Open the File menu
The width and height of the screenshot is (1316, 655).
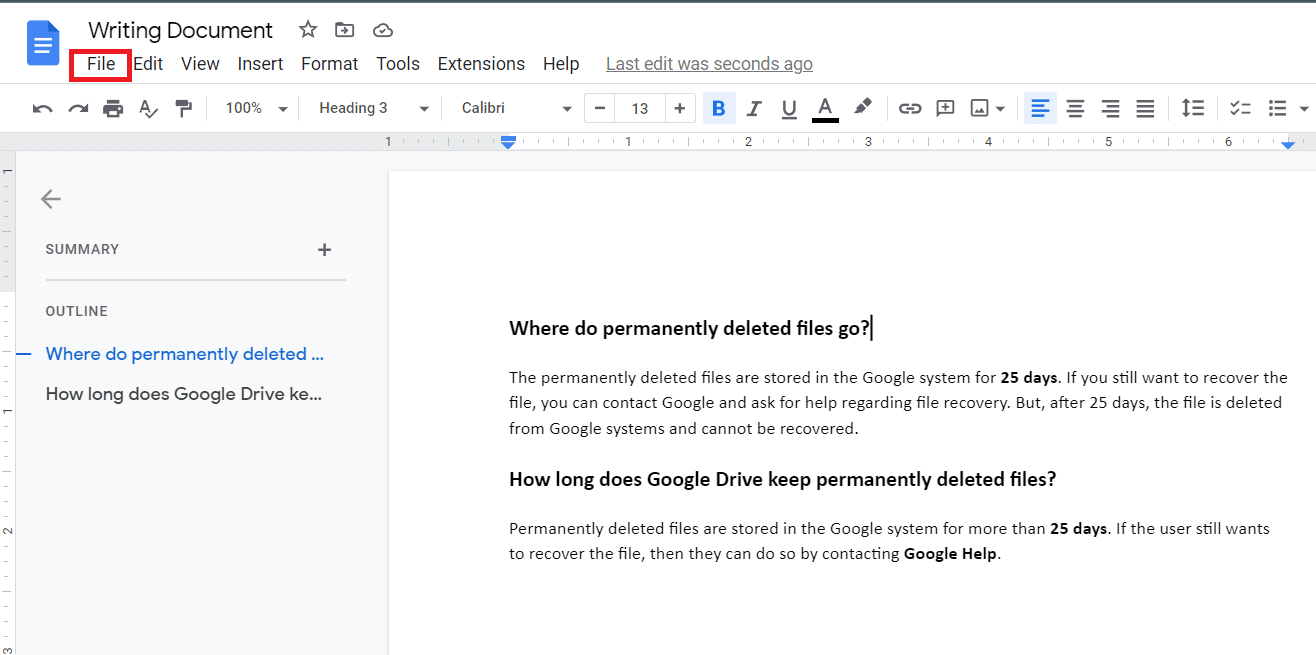(101, 64)
